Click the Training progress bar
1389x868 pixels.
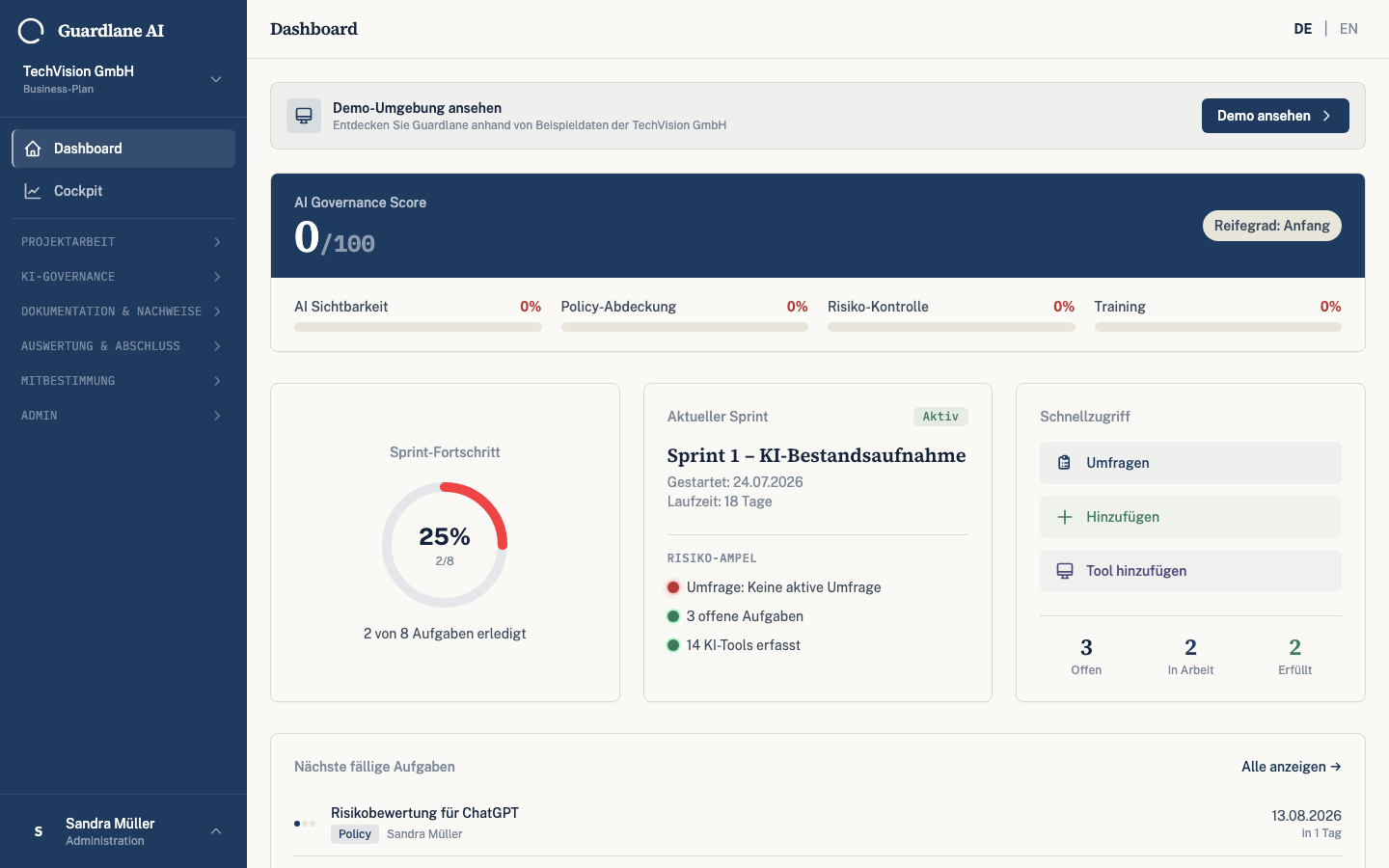(x=1218, y=327)
